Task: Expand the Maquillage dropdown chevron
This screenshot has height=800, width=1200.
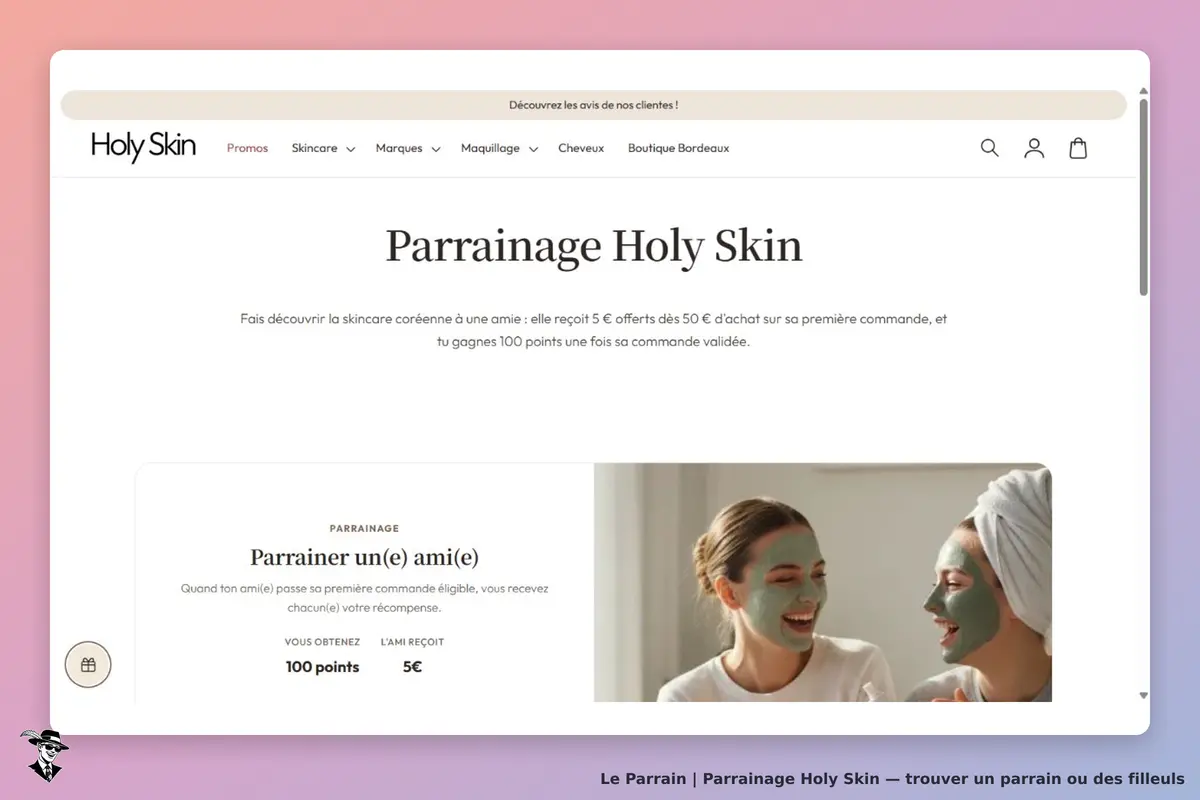Action: pyautogui.click(x=533, y=149)
